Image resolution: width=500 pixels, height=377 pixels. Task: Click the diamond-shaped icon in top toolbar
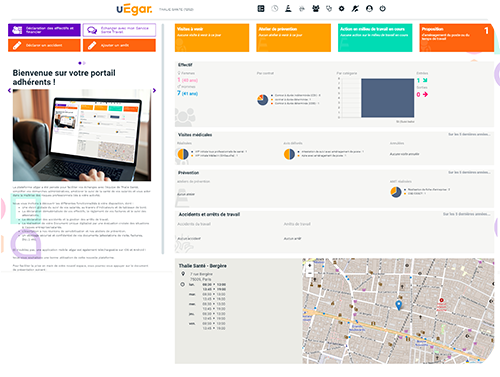tap(342, 9)
